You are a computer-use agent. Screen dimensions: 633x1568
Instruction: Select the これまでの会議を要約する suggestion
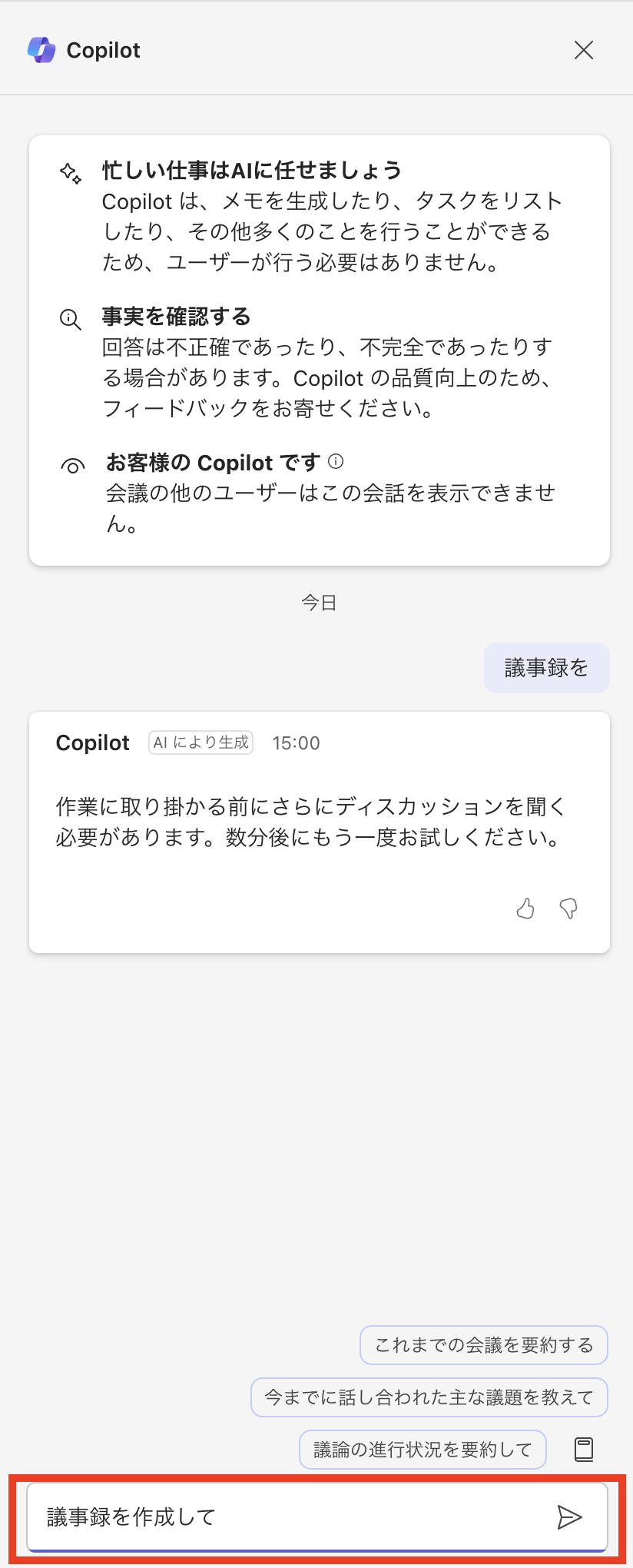[484, 1345]
